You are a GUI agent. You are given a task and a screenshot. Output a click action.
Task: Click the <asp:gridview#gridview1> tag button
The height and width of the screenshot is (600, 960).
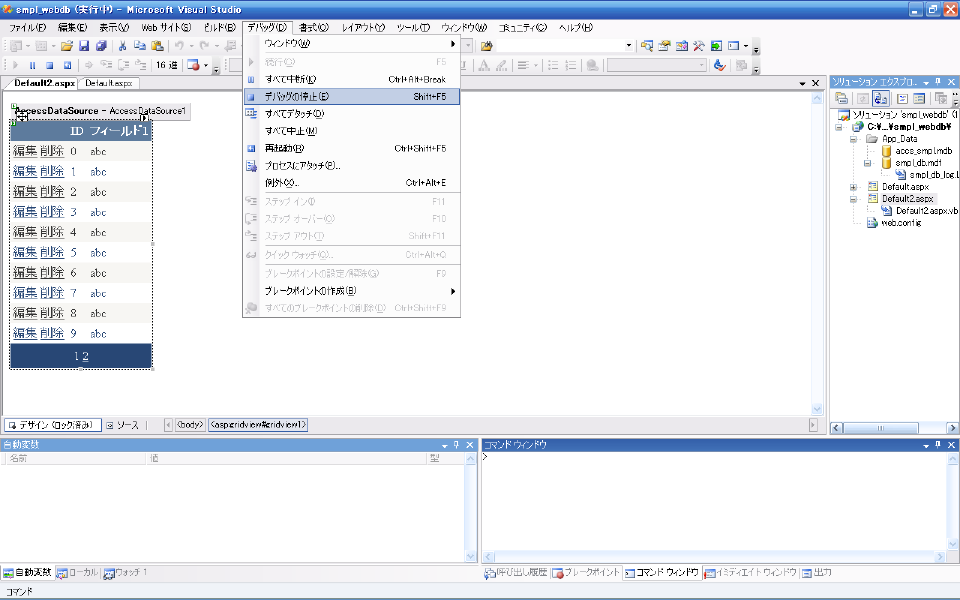(x=258, y=425)
